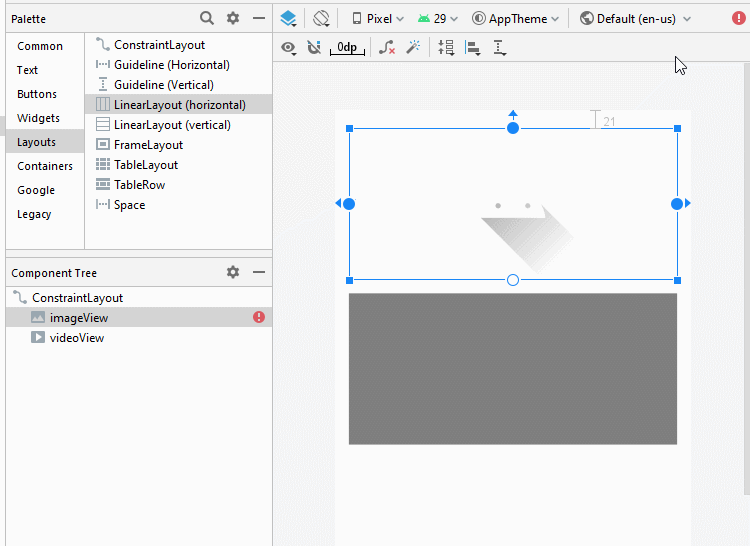This screenshot has width=750, height=546.
Task: Click the top-left resize handle of imageView
Action: (349, 128)
